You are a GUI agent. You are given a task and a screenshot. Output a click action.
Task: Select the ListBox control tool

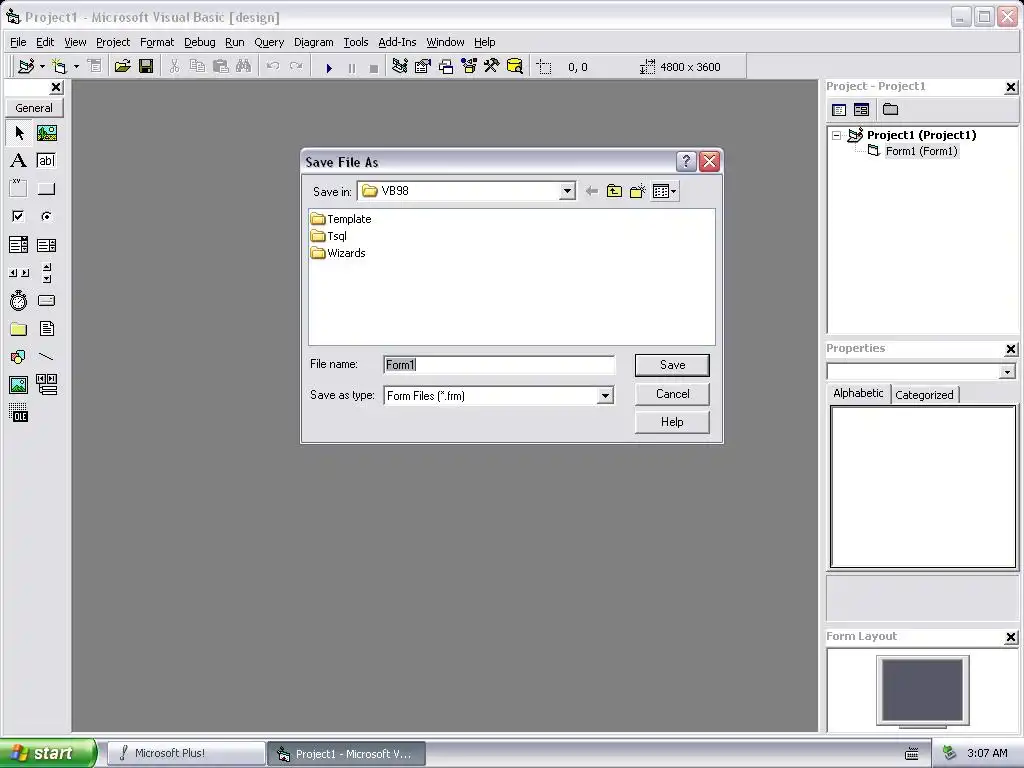tap(46, 245)
